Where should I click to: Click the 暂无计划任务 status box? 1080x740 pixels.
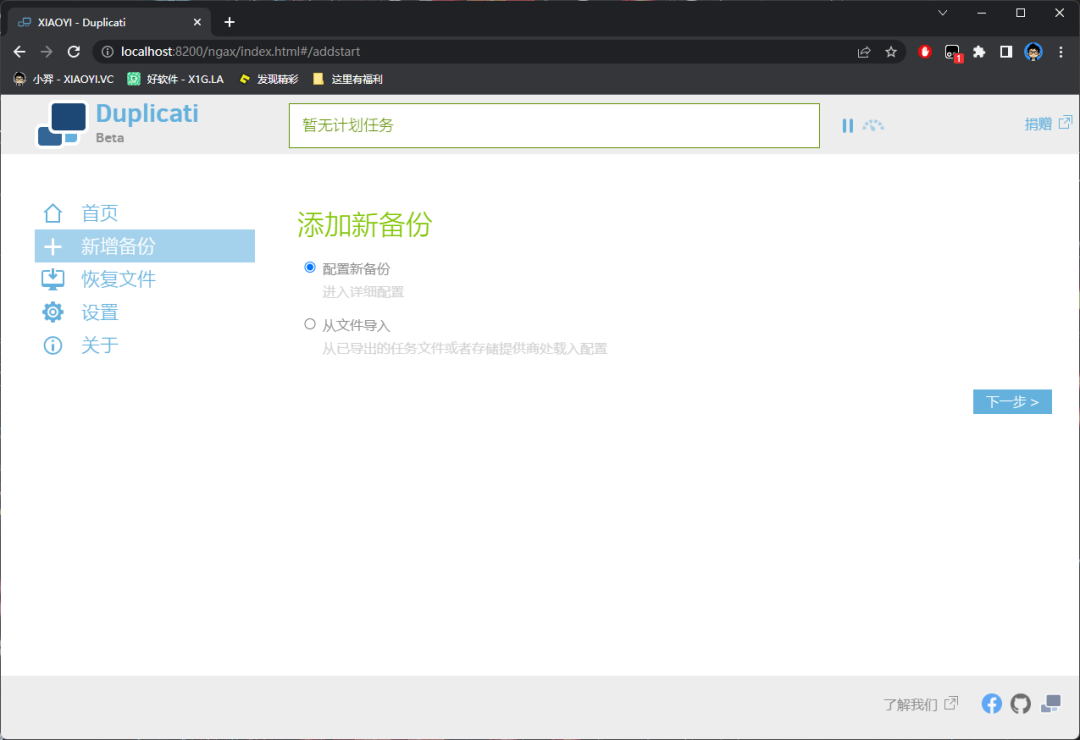[x=553, y=126]
